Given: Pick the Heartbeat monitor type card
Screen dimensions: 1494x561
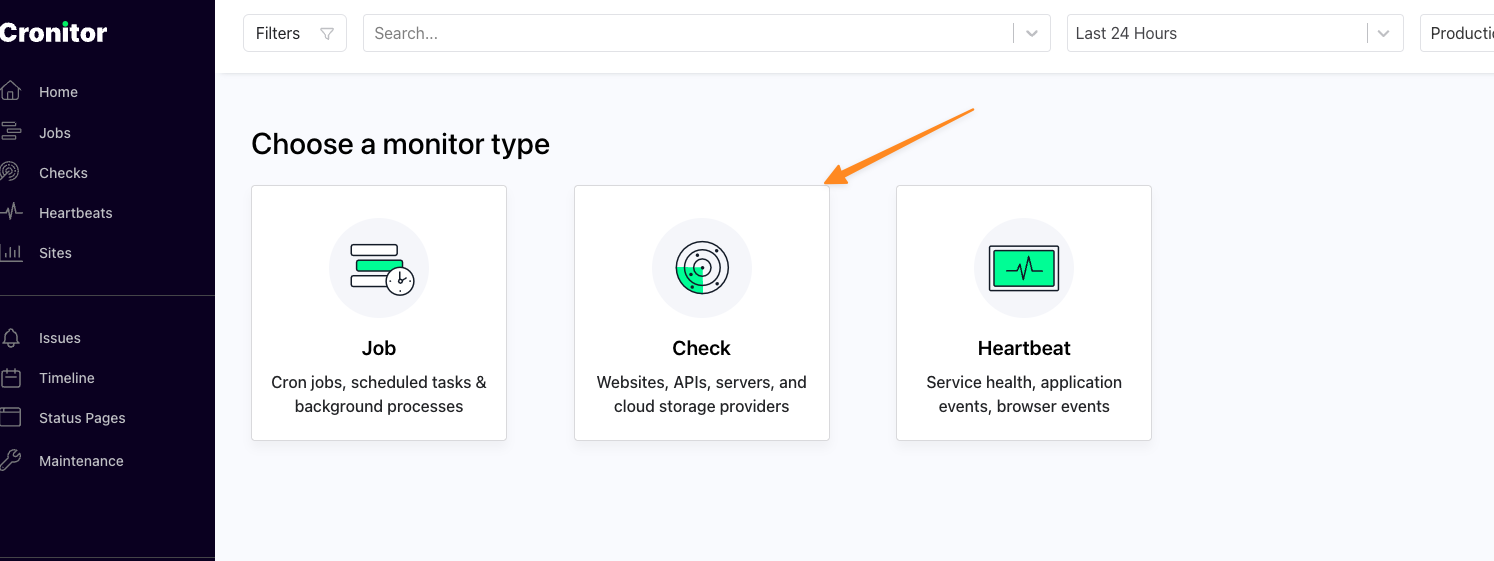Looking at the screenshot, I should pyautogui.click(x=1024, y=313).
